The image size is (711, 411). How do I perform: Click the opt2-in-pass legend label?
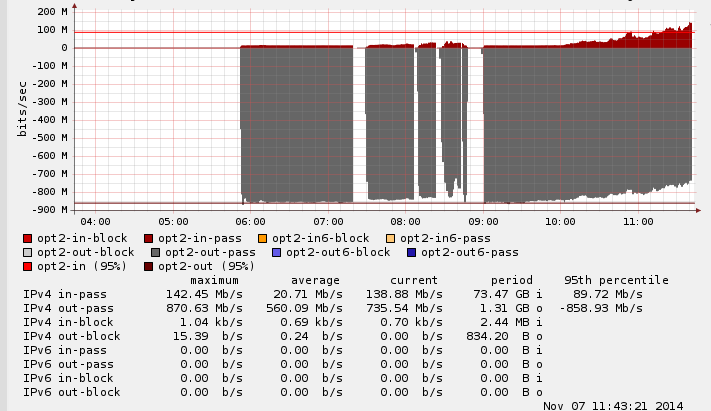pyautogui.click(x=200, y=239)
